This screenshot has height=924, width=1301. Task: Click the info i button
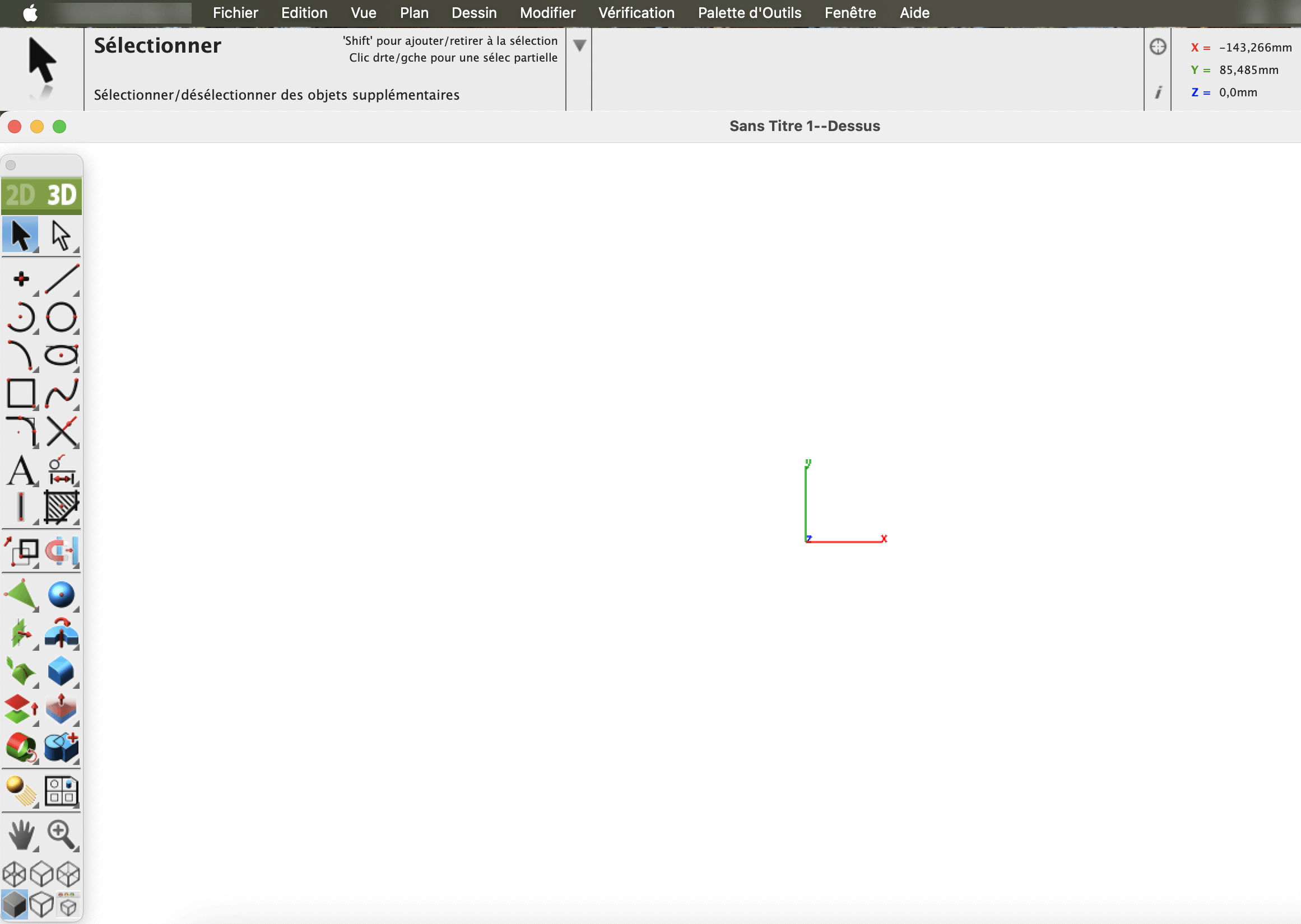(x=1158, y=92)
